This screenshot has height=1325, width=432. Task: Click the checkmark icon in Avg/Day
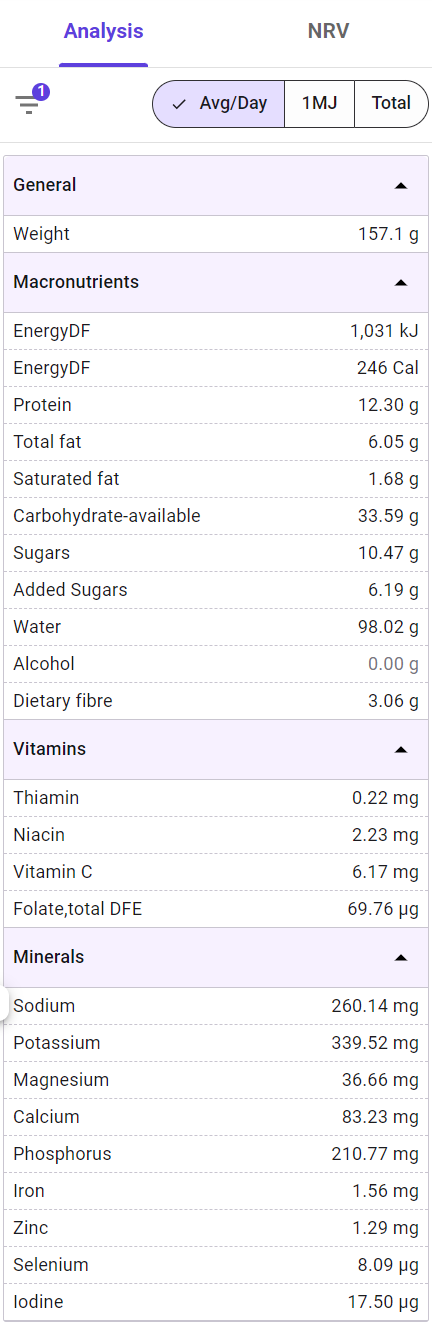pyautogui.click(x=180, y=104)
